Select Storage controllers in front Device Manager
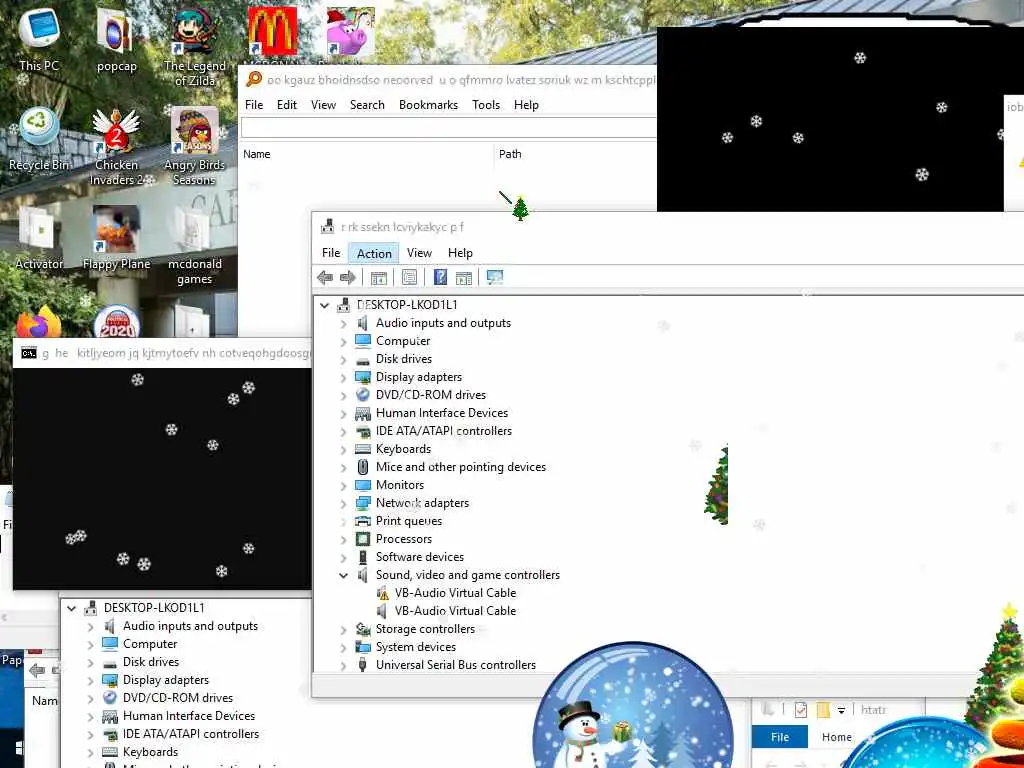Viewport: 1024px width, 768px height. [x=425, y=629]
